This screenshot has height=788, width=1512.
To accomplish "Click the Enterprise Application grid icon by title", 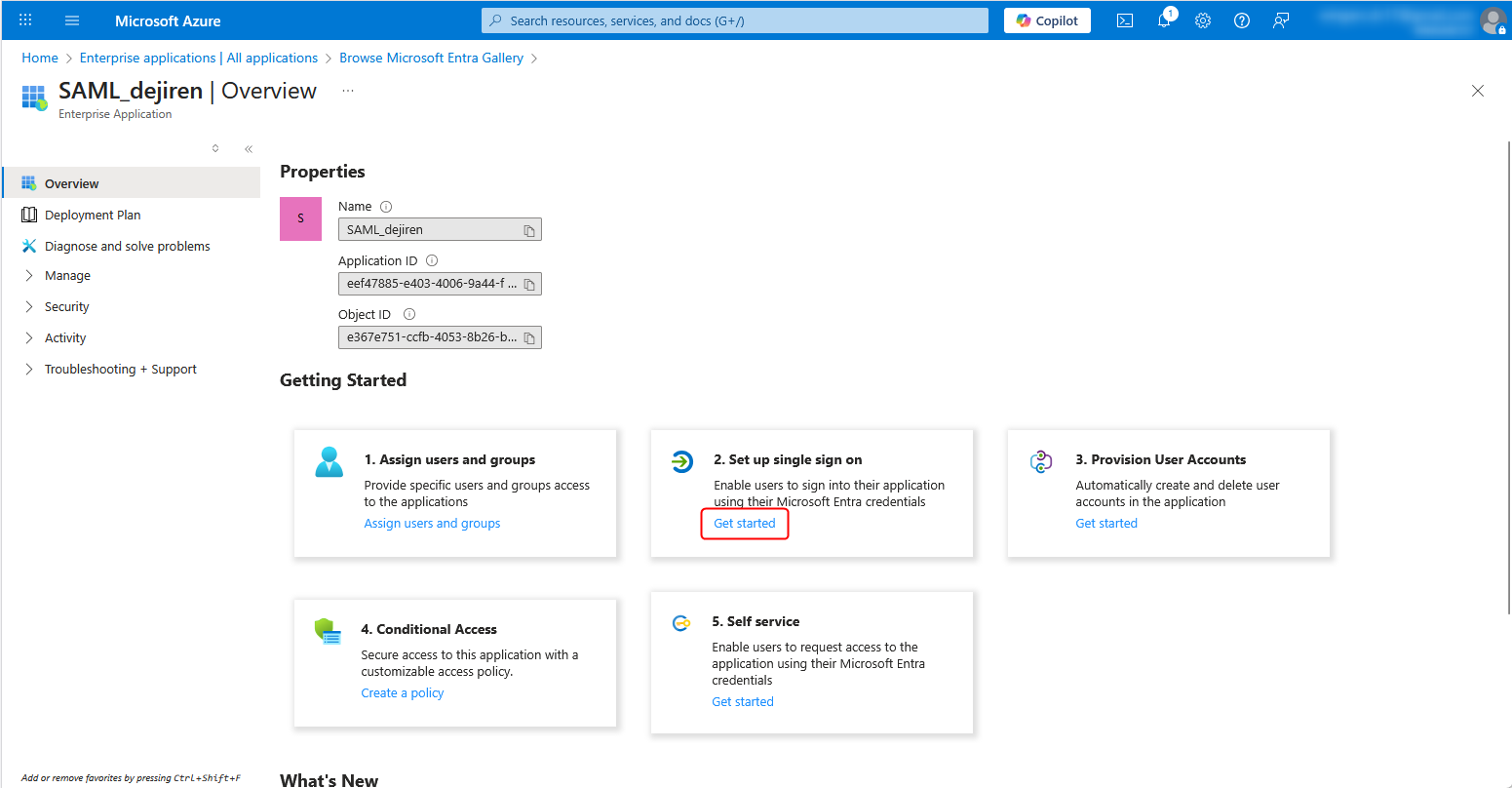I will tap(34, 98).
